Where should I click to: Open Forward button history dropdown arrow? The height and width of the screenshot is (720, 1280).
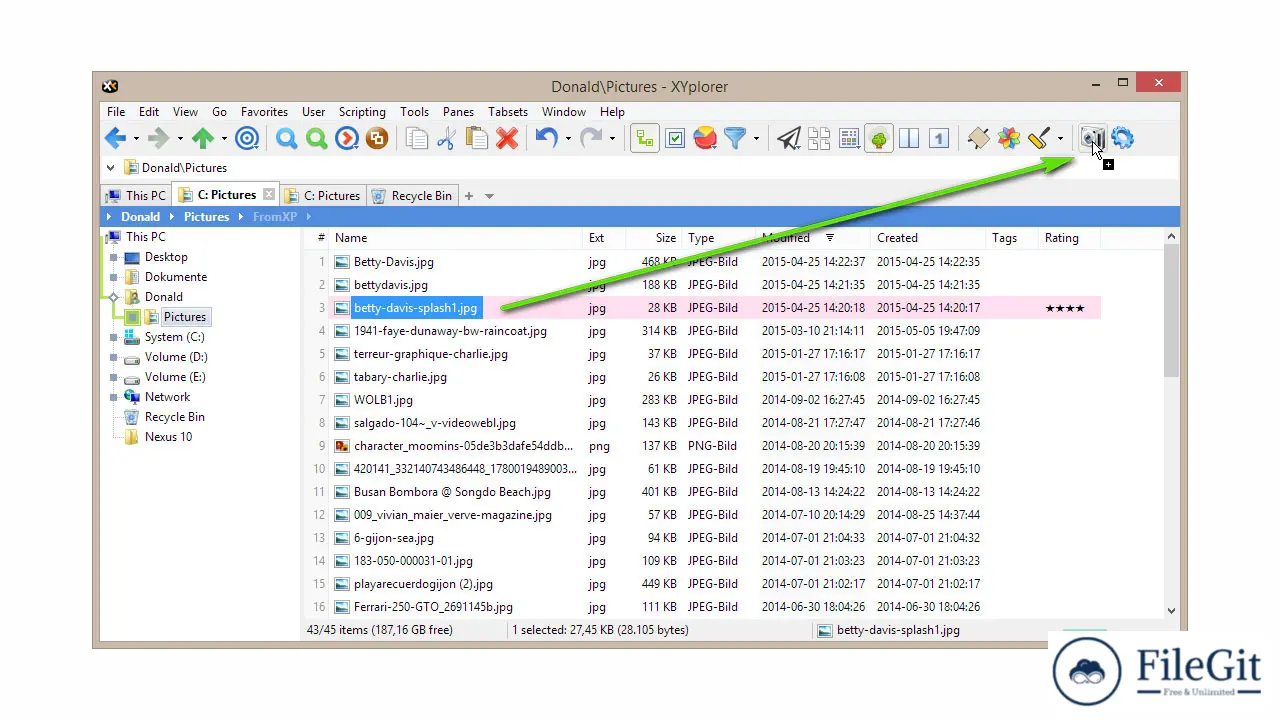coord(179,139)
